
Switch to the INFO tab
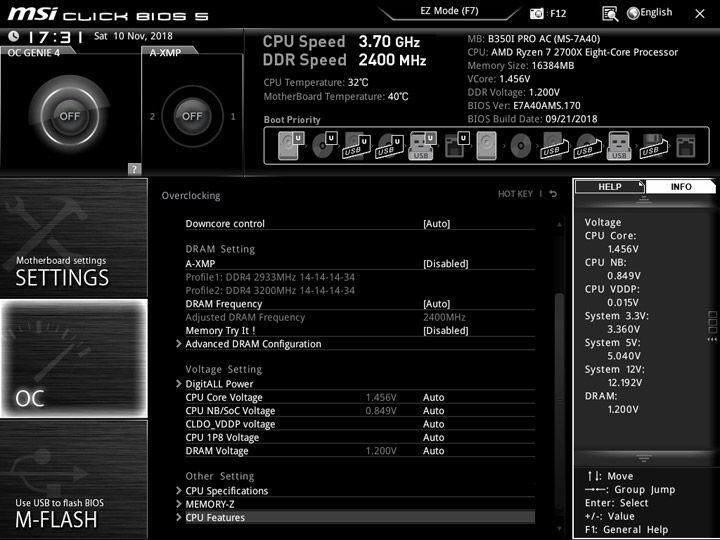[681, 186]
